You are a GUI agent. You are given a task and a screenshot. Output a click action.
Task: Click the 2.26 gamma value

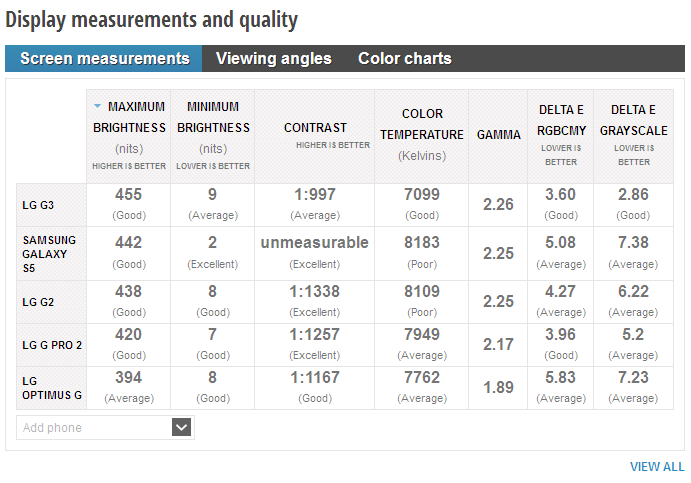pos(498,204)
